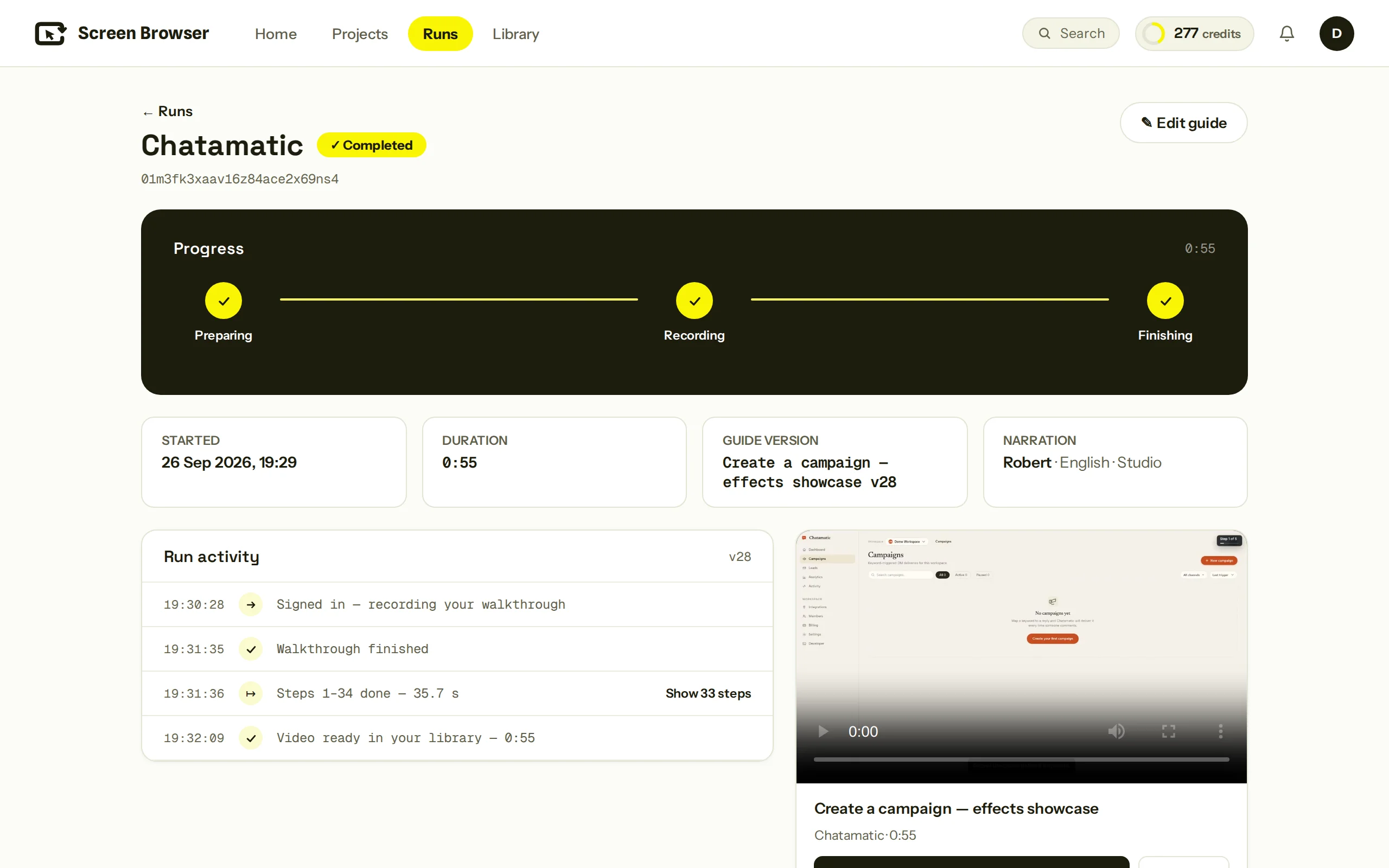Expand steps with Show 33 steps

(708, 693)
